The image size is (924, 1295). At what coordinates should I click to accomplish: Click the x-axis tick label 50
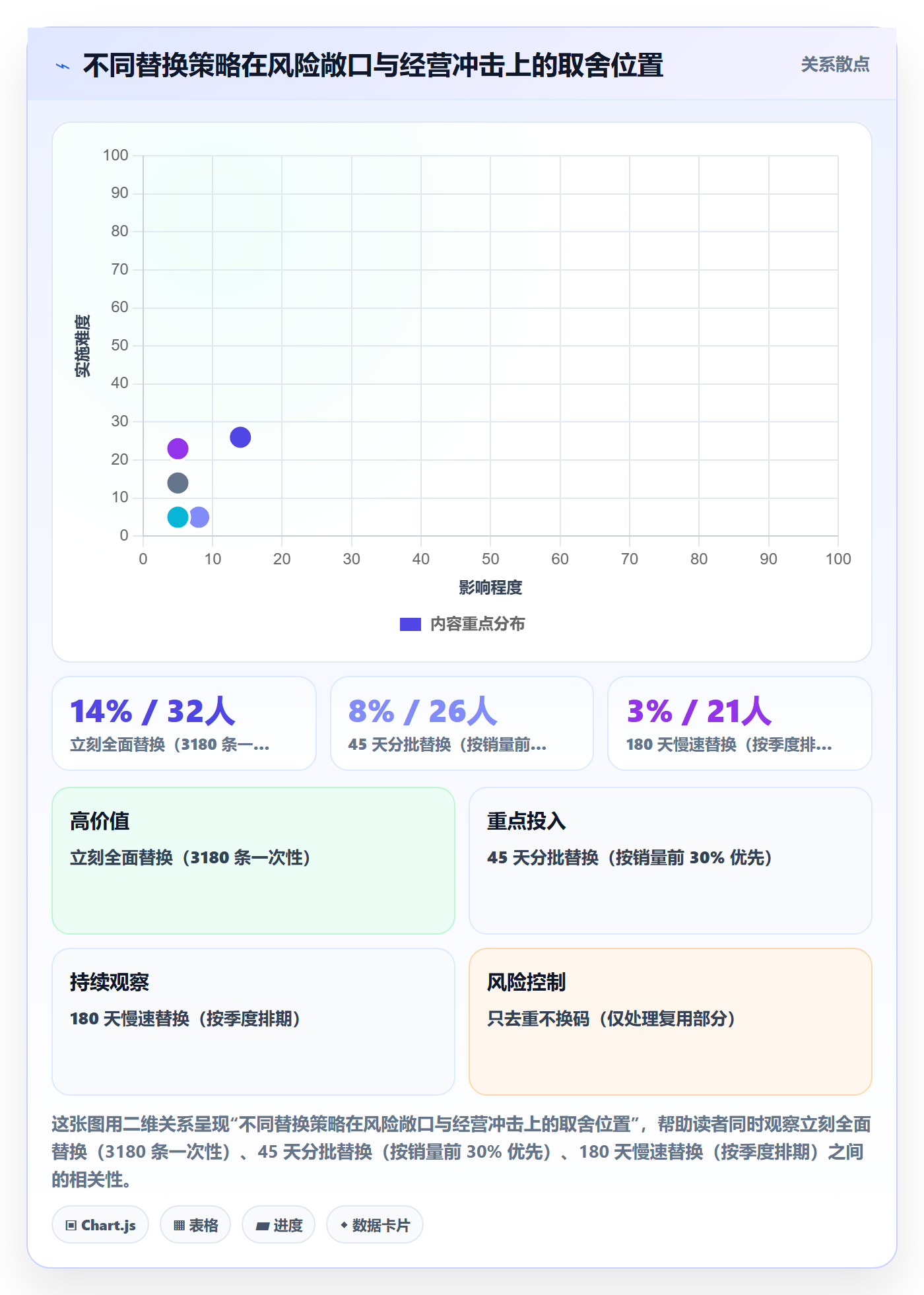pos(490,559)
